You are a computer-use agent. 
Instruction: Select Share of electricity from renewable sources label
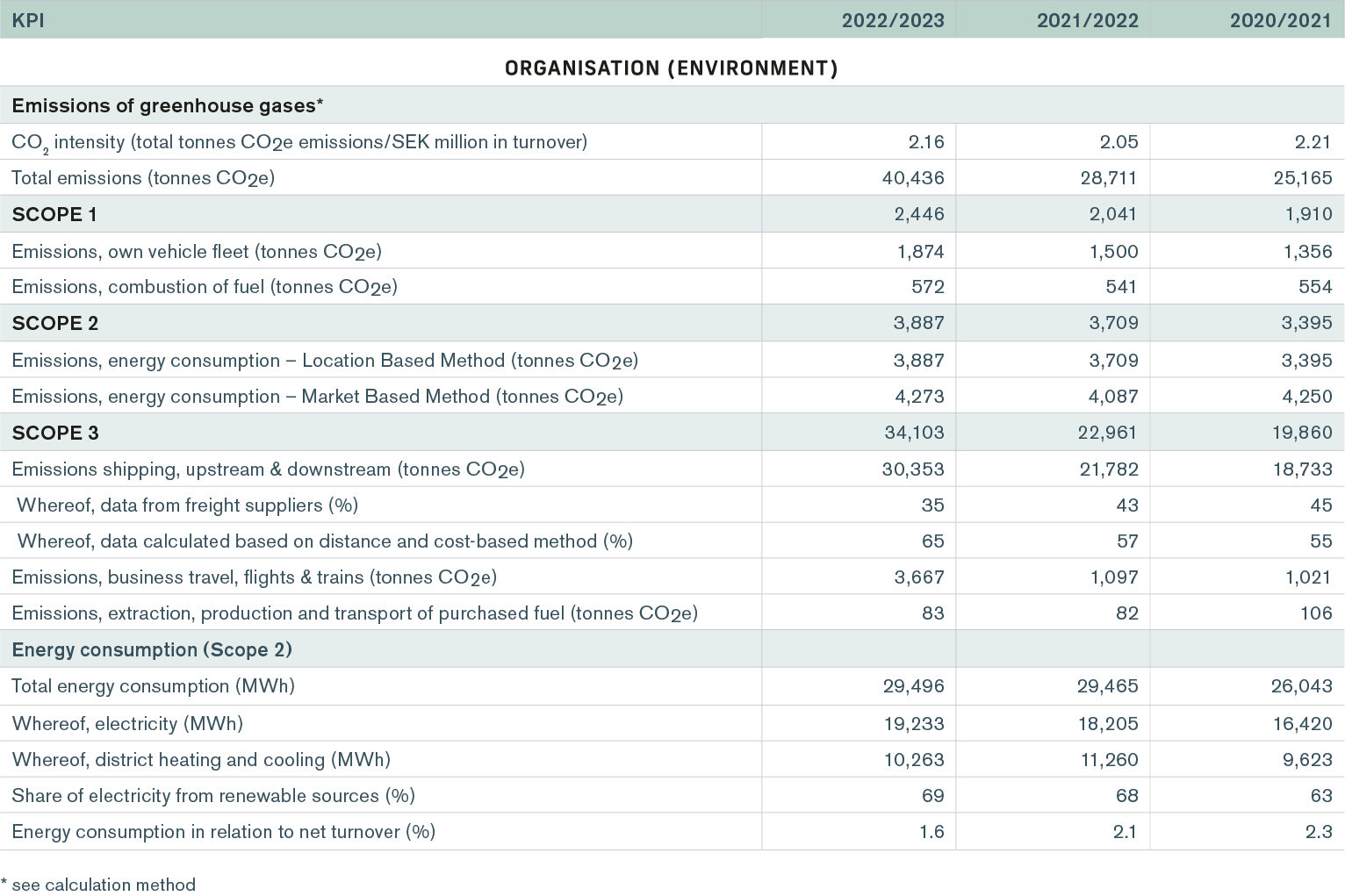(213, 796)
